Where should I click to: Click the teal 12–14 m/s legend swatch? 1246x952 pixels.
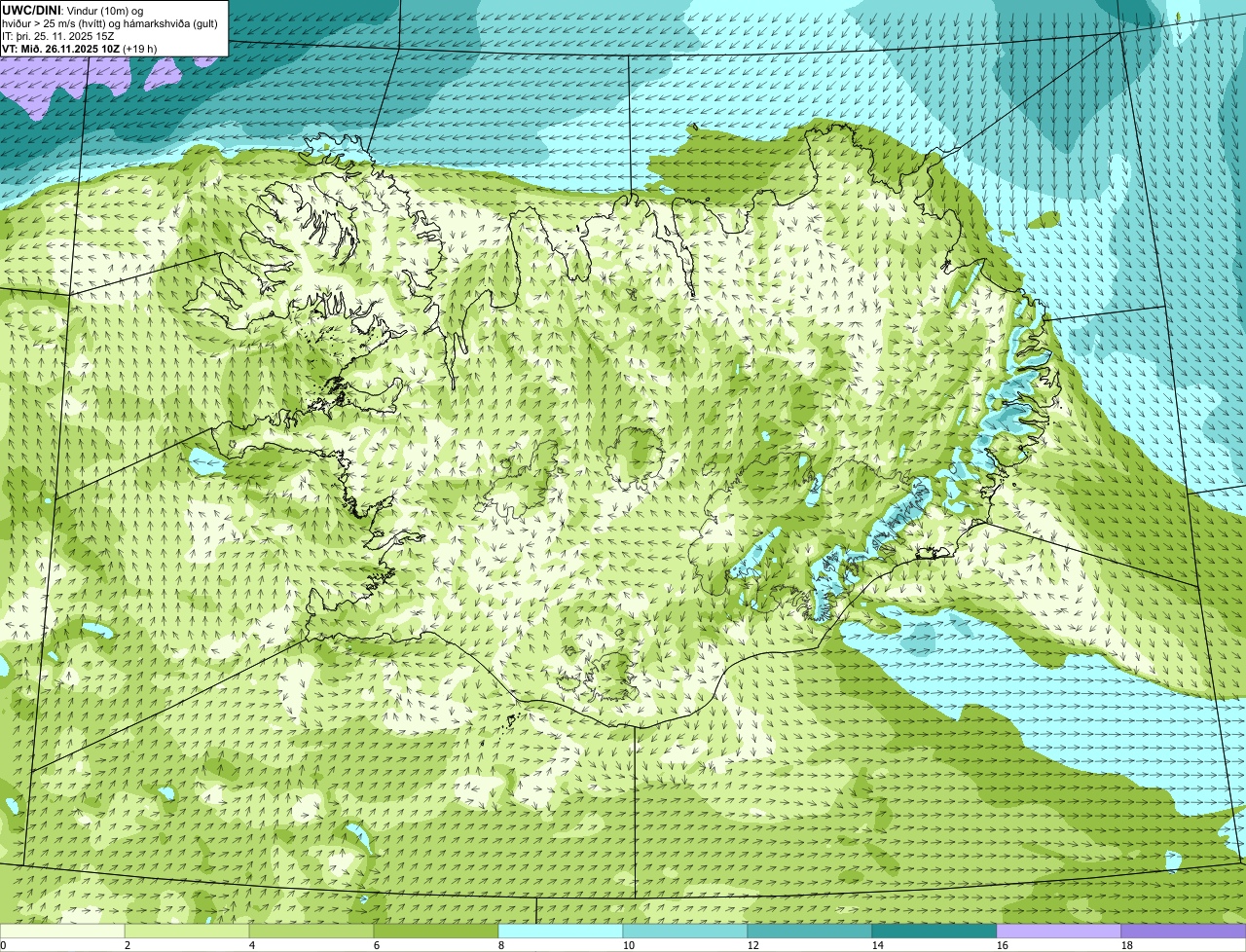pos(810,931)
